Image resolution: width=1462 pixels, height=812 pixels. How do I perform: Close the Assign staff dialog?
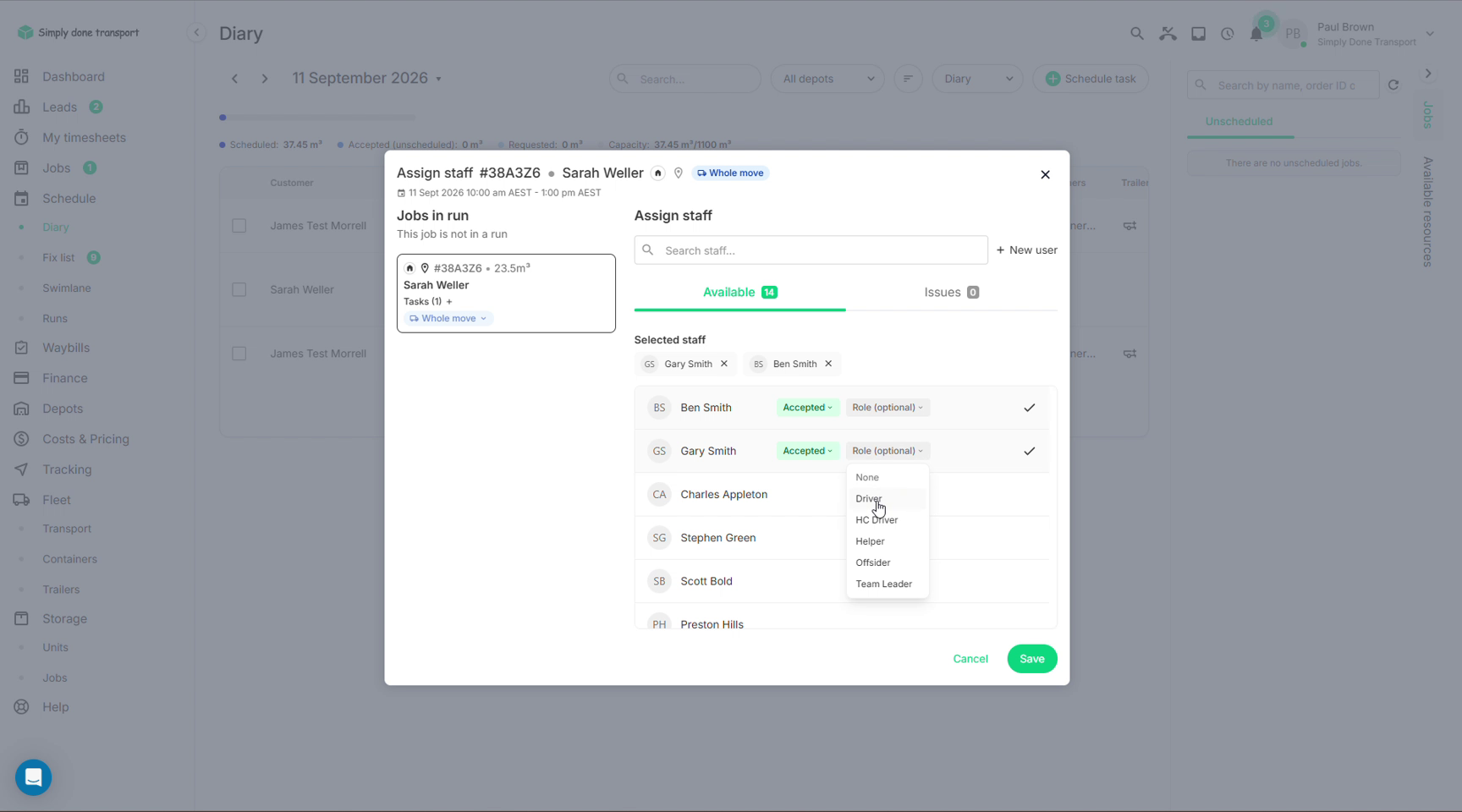1045,174
